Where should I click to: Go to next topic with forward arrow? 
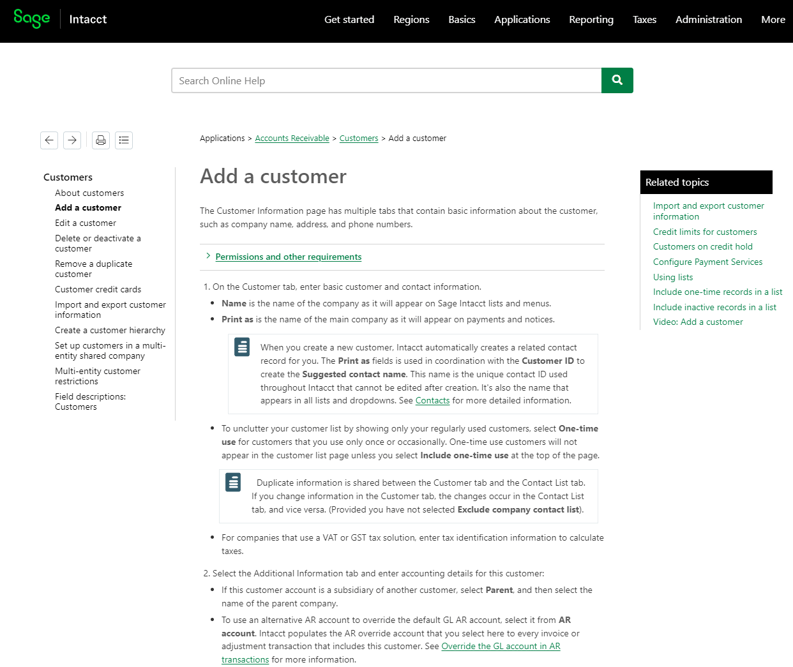click(x=72, y=140)
